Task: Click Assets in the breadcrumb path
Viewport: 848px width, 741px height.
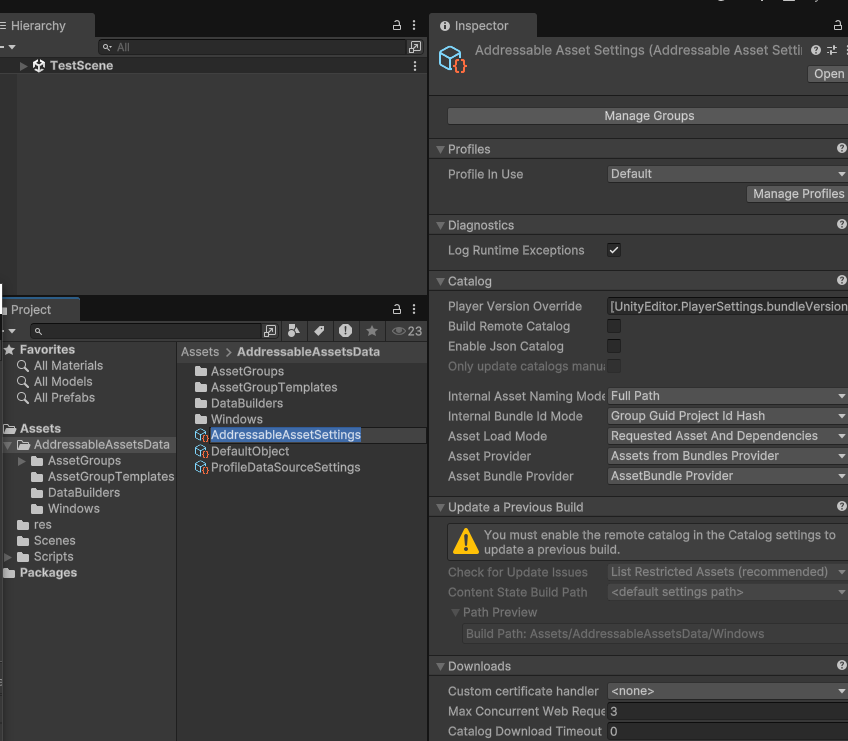Action: click(x=200, y=352)
